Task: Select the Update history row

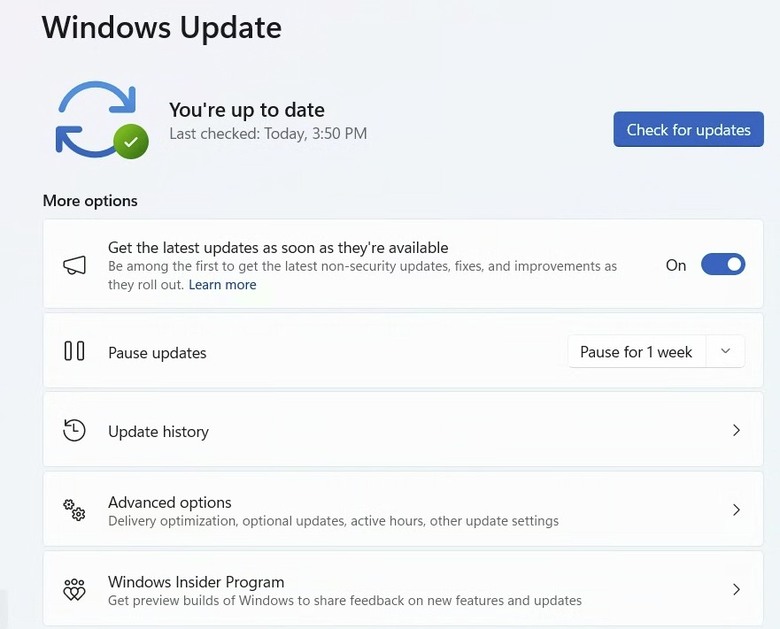Action: [x=403, y=430]
